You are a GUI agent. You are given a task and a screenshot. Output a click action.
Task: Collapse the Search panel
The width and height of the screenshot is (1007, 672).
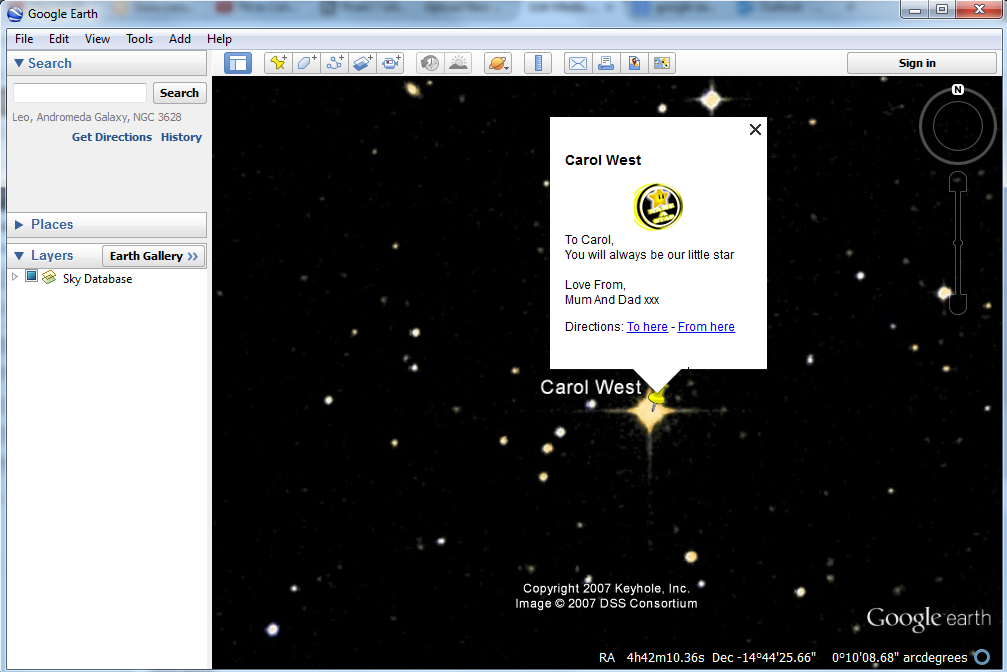[19, 63]
